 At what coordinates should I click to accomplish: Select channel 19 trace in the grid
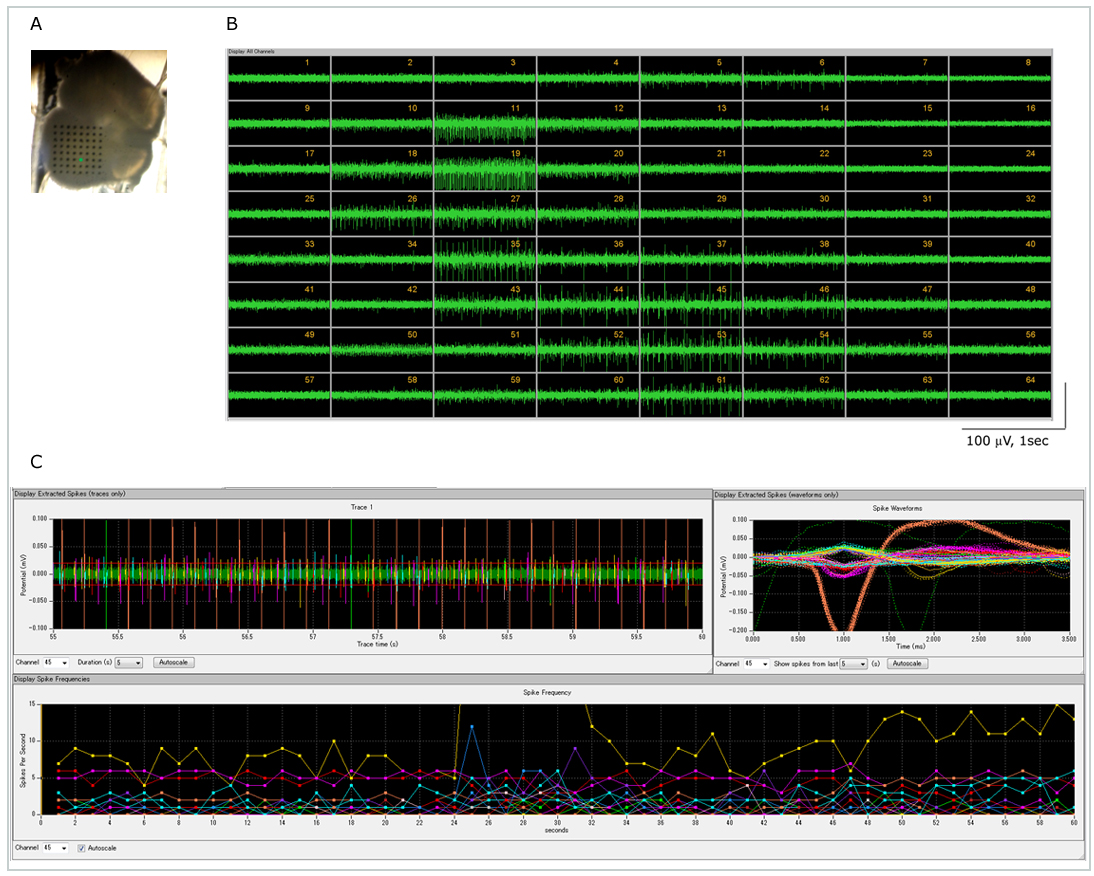(x=485, y=169)
